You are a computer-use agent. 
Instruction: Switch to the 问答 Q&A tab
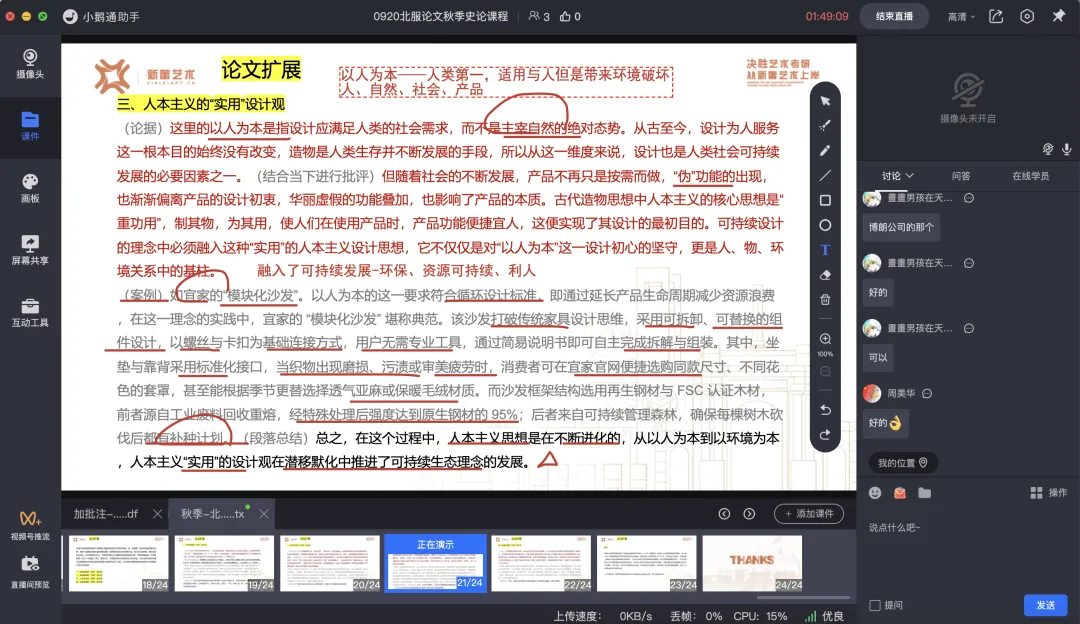pos(961,176)
